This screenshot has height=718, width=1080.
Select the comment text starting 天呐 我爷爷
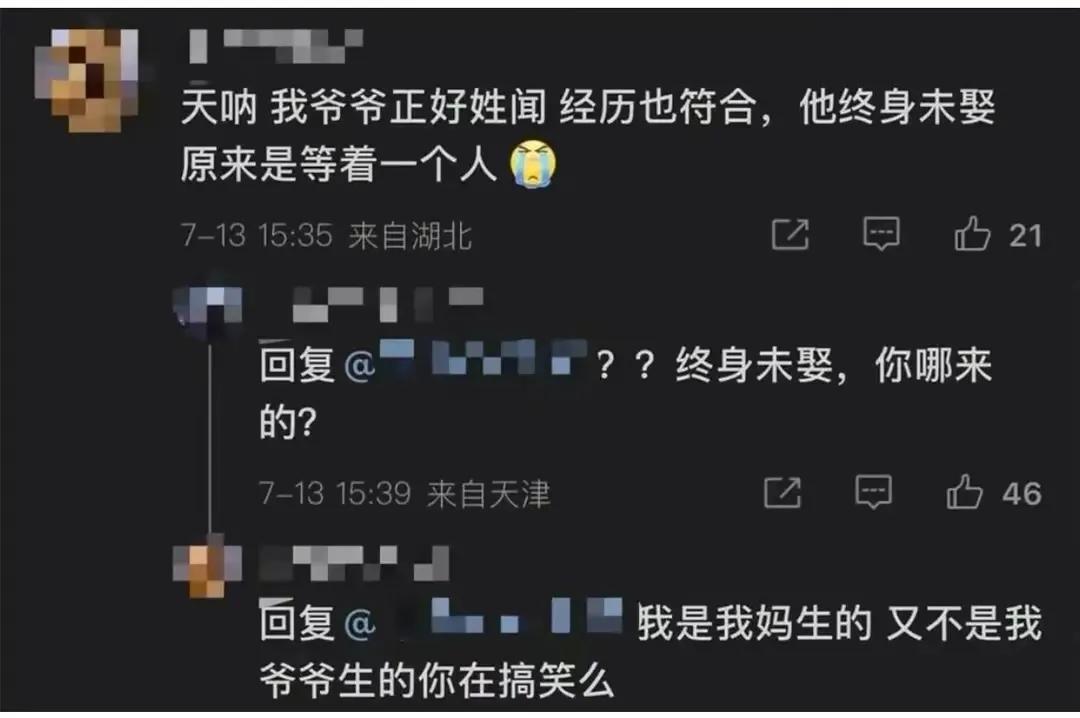pos(588,135)
